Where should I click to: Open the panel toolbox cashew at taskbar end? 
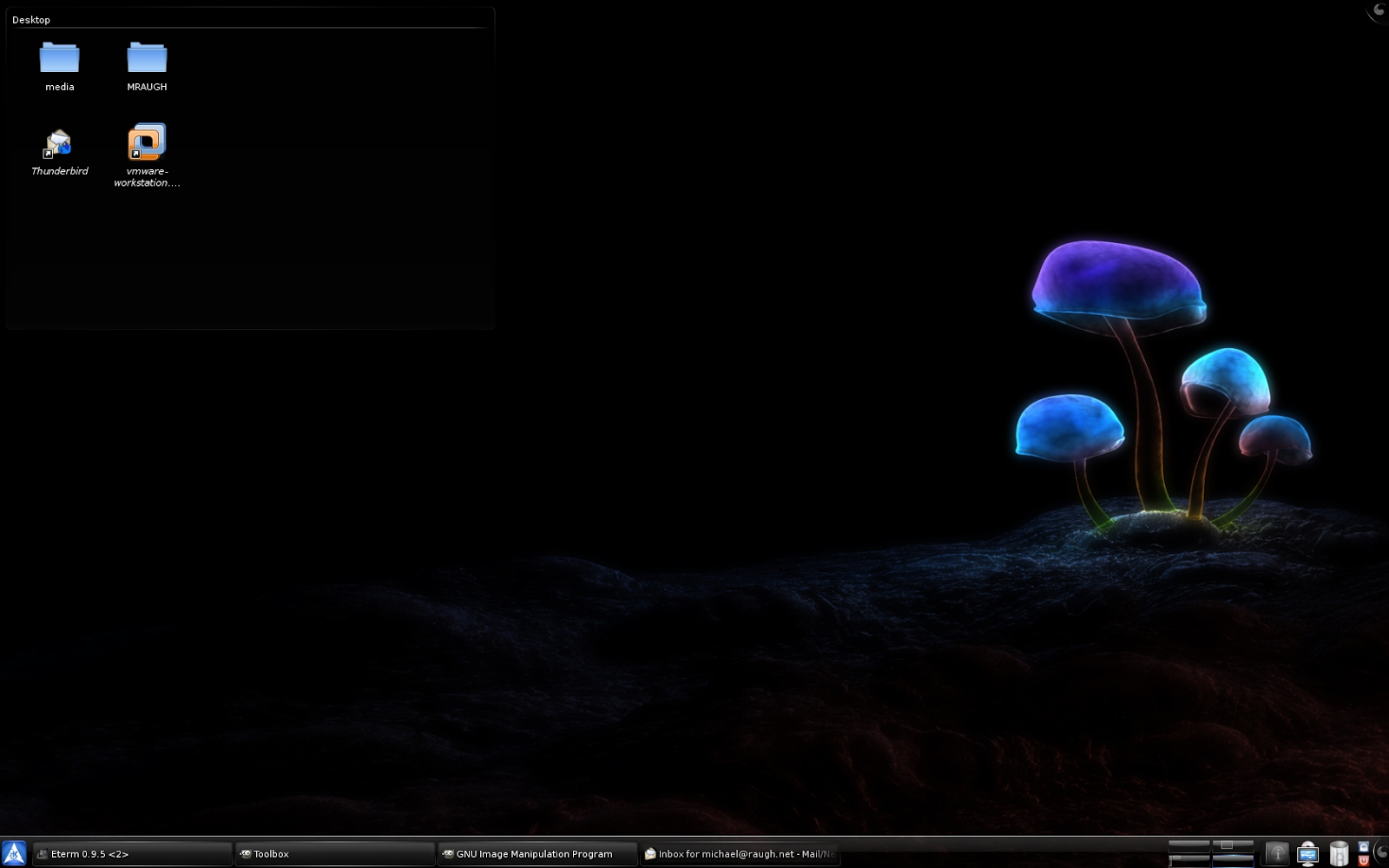click(1381, 853)
